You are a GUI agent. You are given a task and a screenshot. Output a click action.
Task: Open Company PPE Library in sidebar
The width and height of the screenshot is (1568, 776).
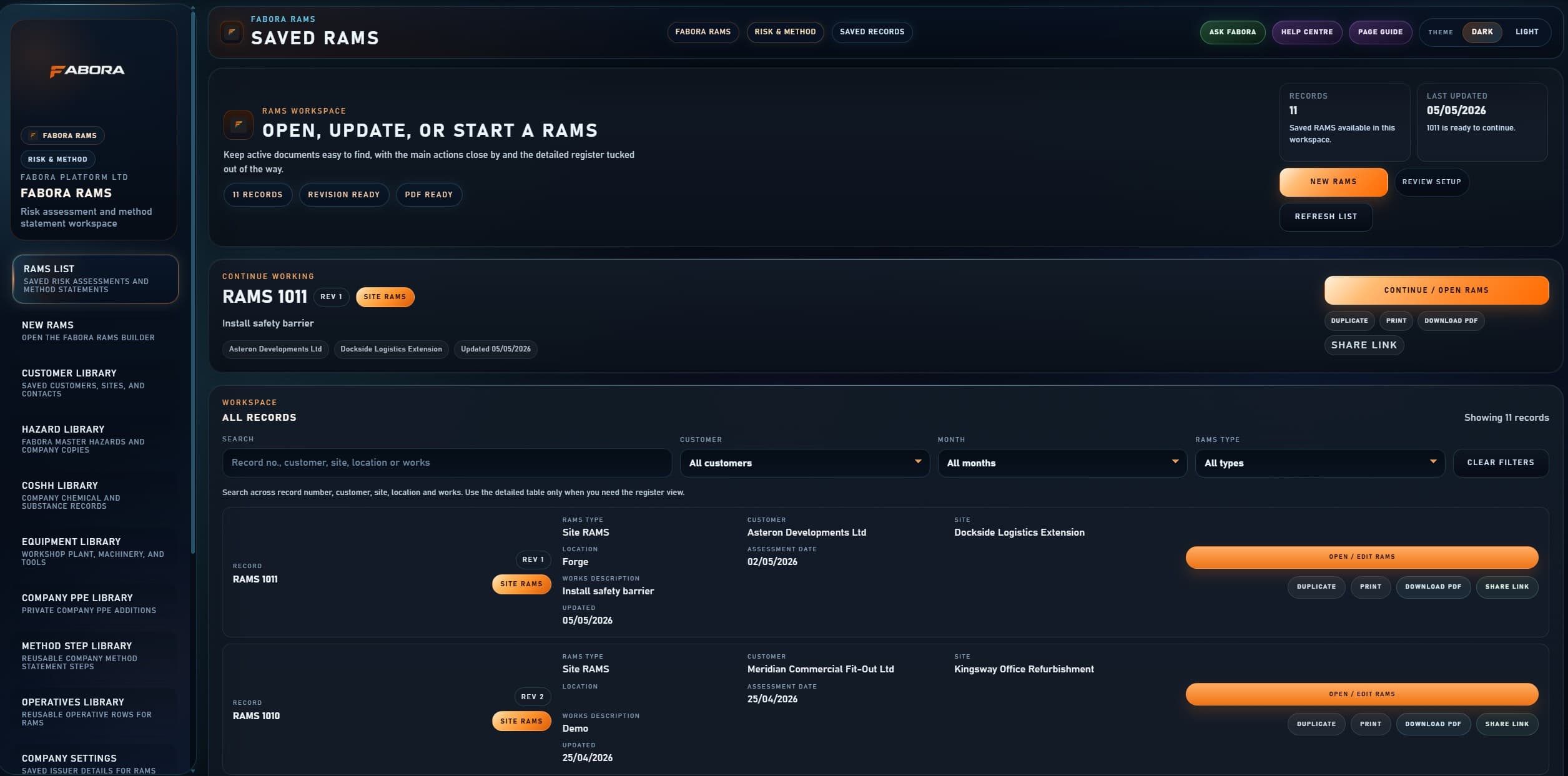click(x=96, y=604)
